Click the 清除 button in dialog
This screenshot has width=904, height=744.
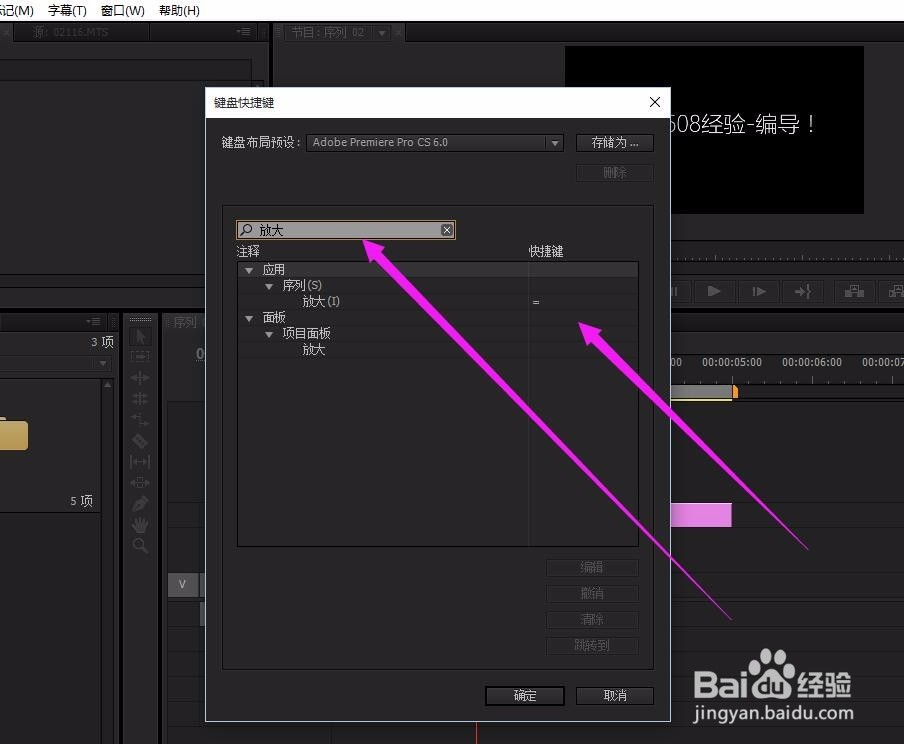(592, 619)
